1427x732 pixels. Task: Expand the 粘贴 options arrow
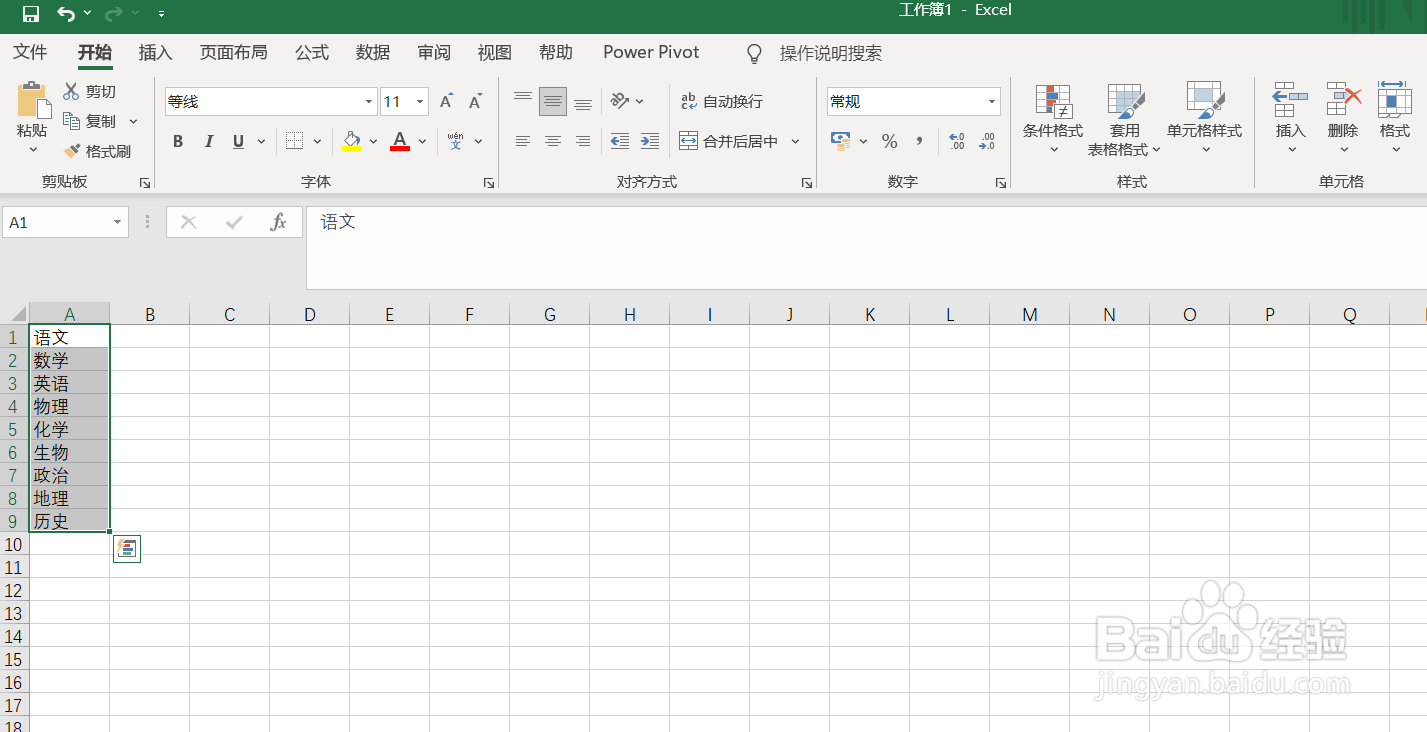(x=32, y=150)
